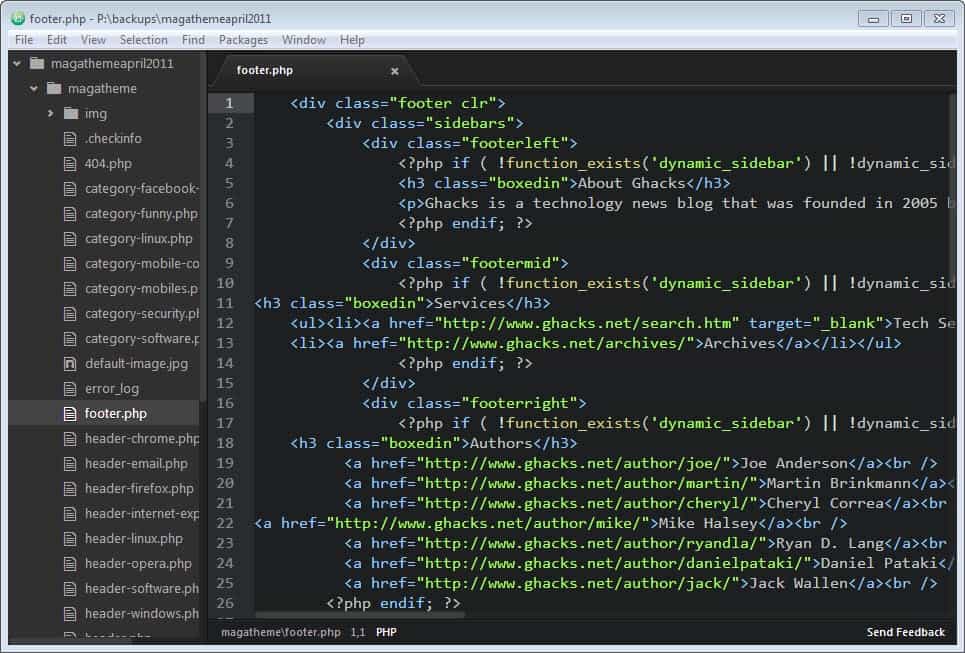Image resolution: width=965 pixels, height=653 pixels.
Task: Collapse the magatheme folder
Action: 33,88
